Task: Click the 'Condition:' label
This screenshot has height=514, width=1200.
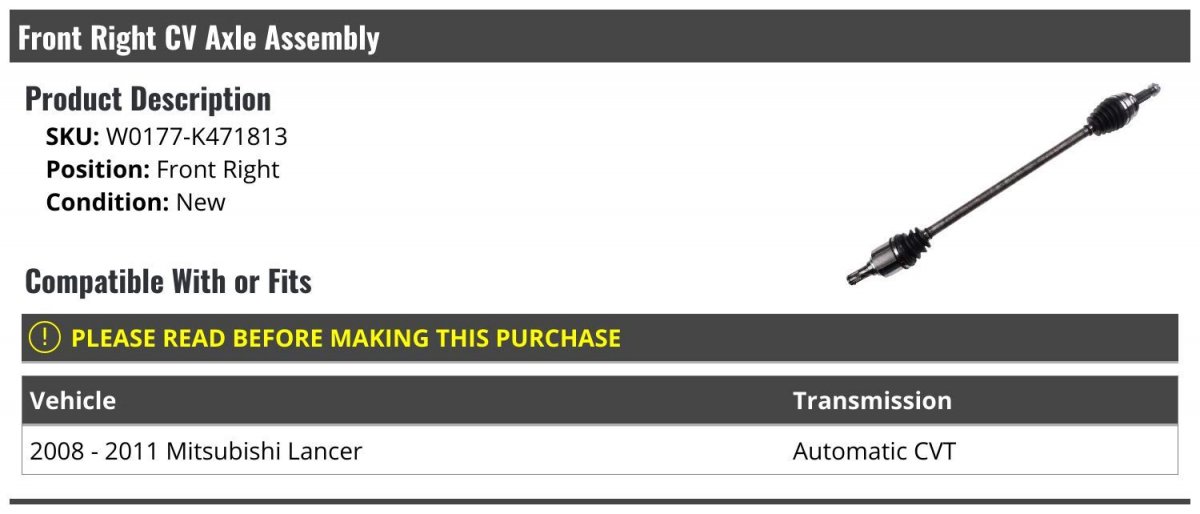Action: point(107,202)
